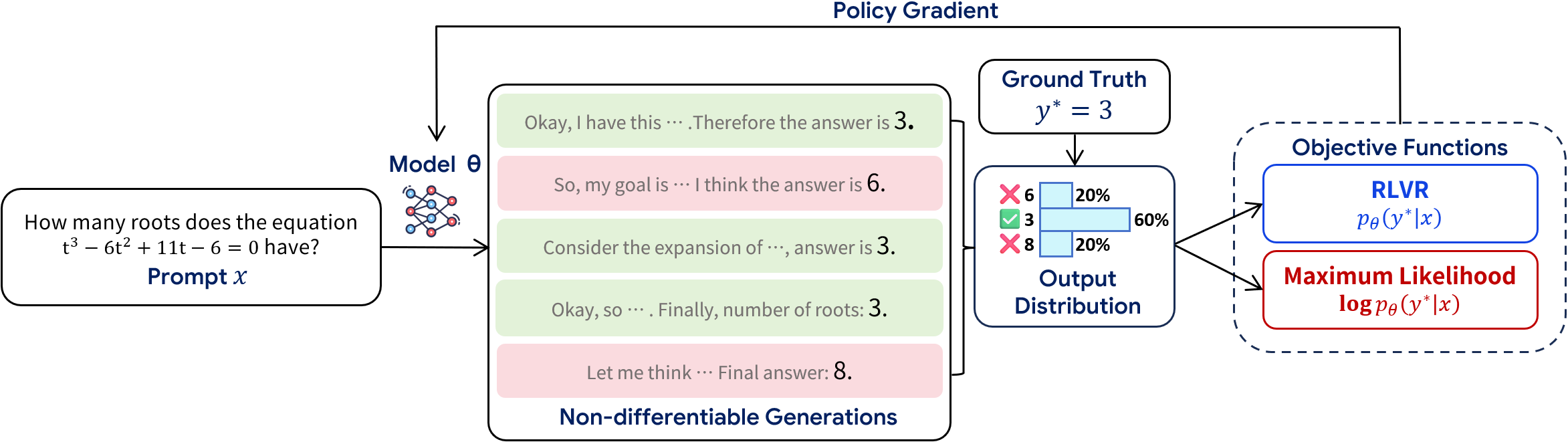The width and height of the screenshot is (1568, 442).
Task: Click the arrowhead pointing to Maximum Likelihood box
Action: tap(1254, 285)
